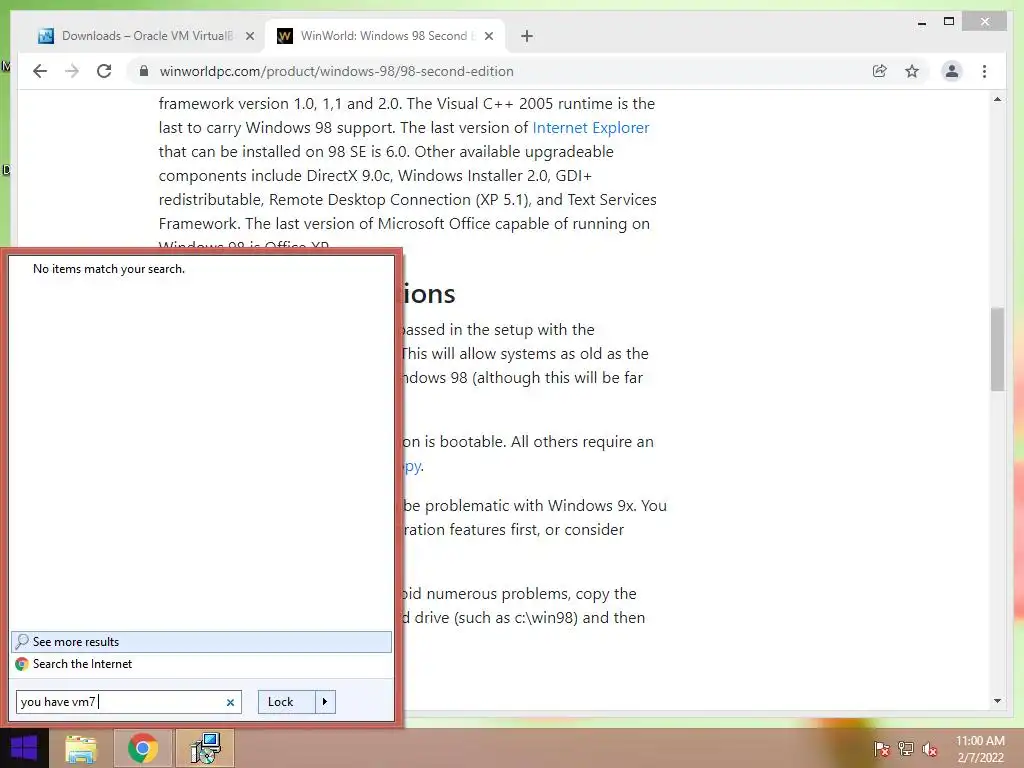
Task: Click the Lock button
Action: click(287, 702)
